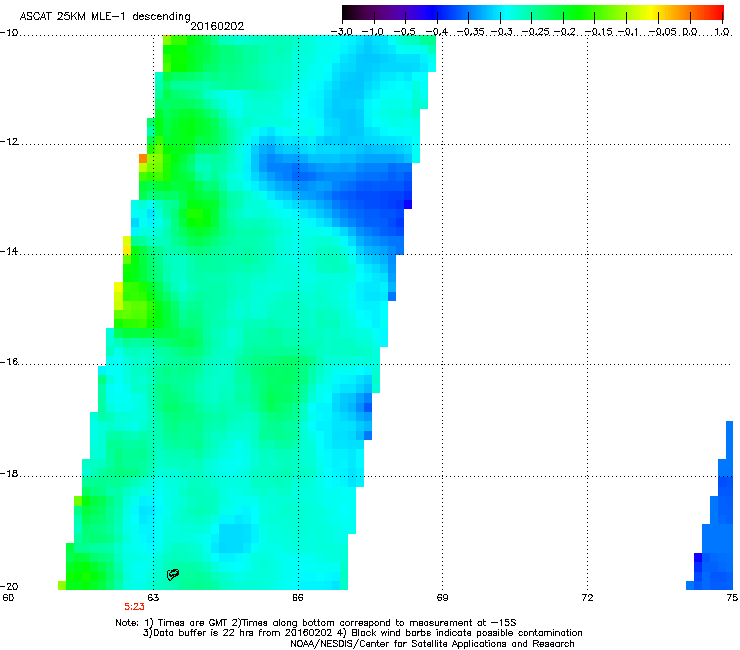Click the latitude label -14
The image size is (740, 650).
[x=9, y=251]
